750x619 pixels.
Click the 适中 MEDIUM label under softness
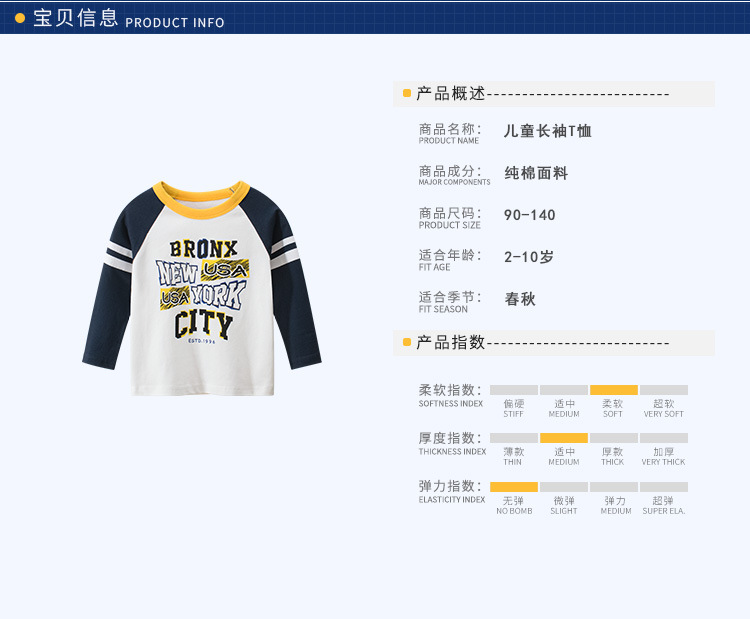tap(564, 408)
